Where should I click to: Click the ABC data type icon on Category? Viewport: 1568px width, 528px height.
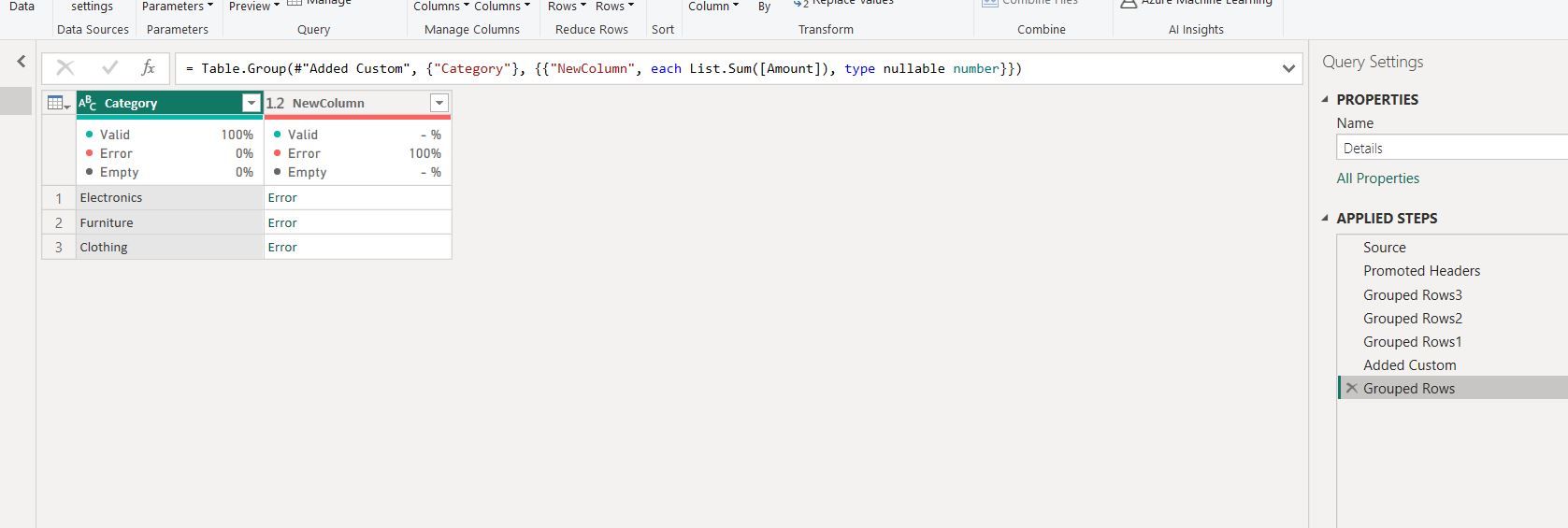pos(88,103)
